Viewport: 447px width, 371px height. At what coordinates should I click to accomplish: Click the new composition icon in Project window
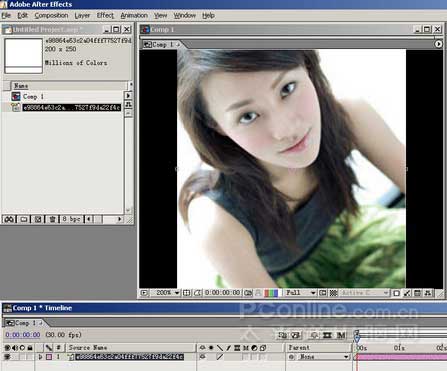click(38, 219)
